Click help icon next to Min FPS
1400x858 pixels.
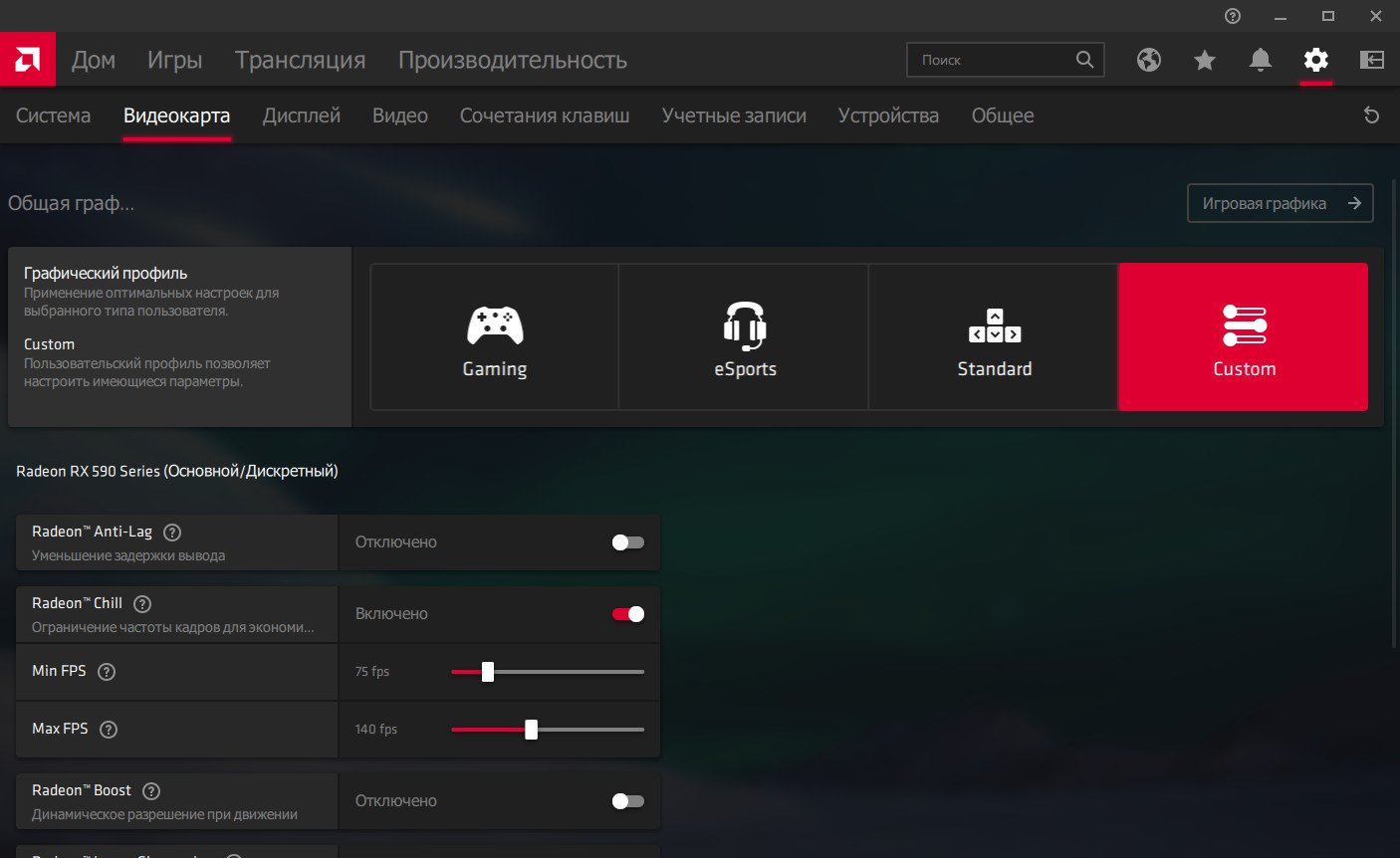(x=107, y=672)
